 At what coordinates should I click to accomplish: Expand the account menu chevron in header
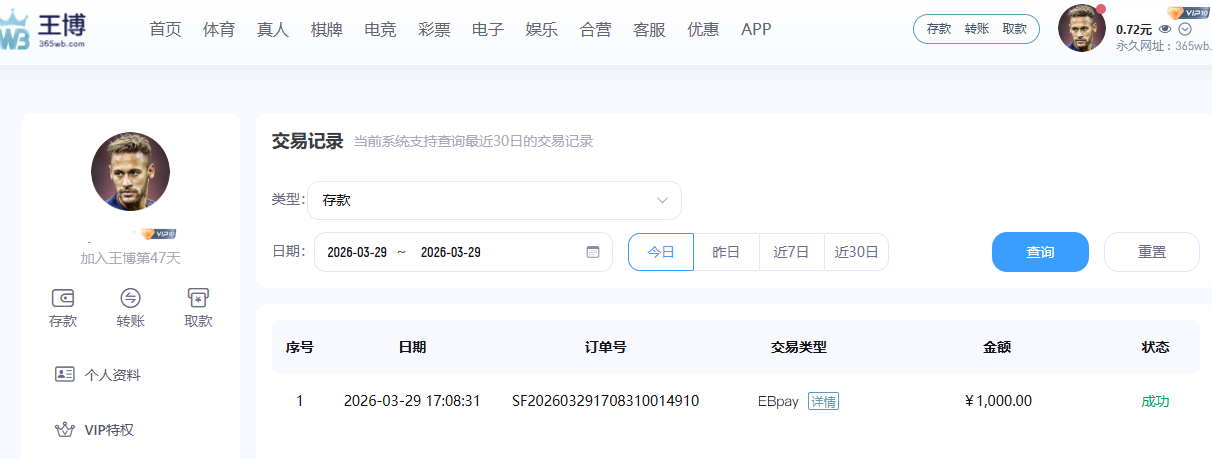[x=1185, y=29]
